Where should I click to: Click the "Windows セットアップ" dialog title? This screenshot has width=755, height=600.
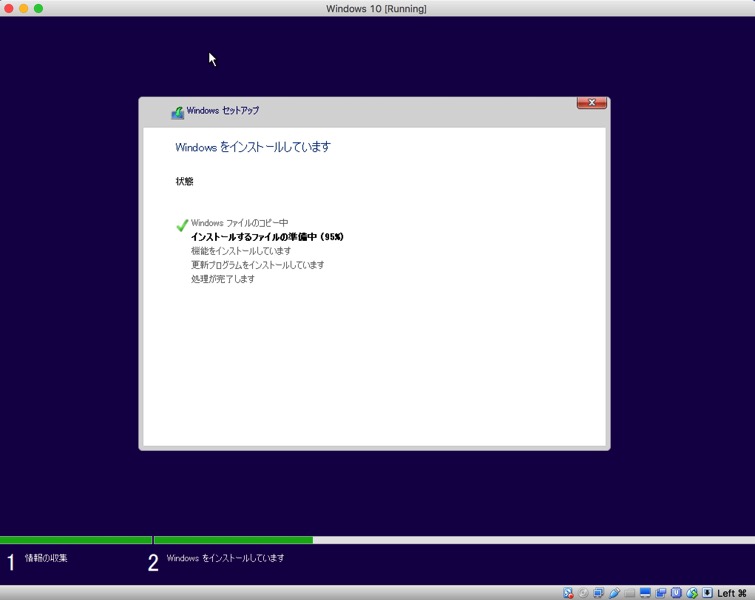pos(223,111)
